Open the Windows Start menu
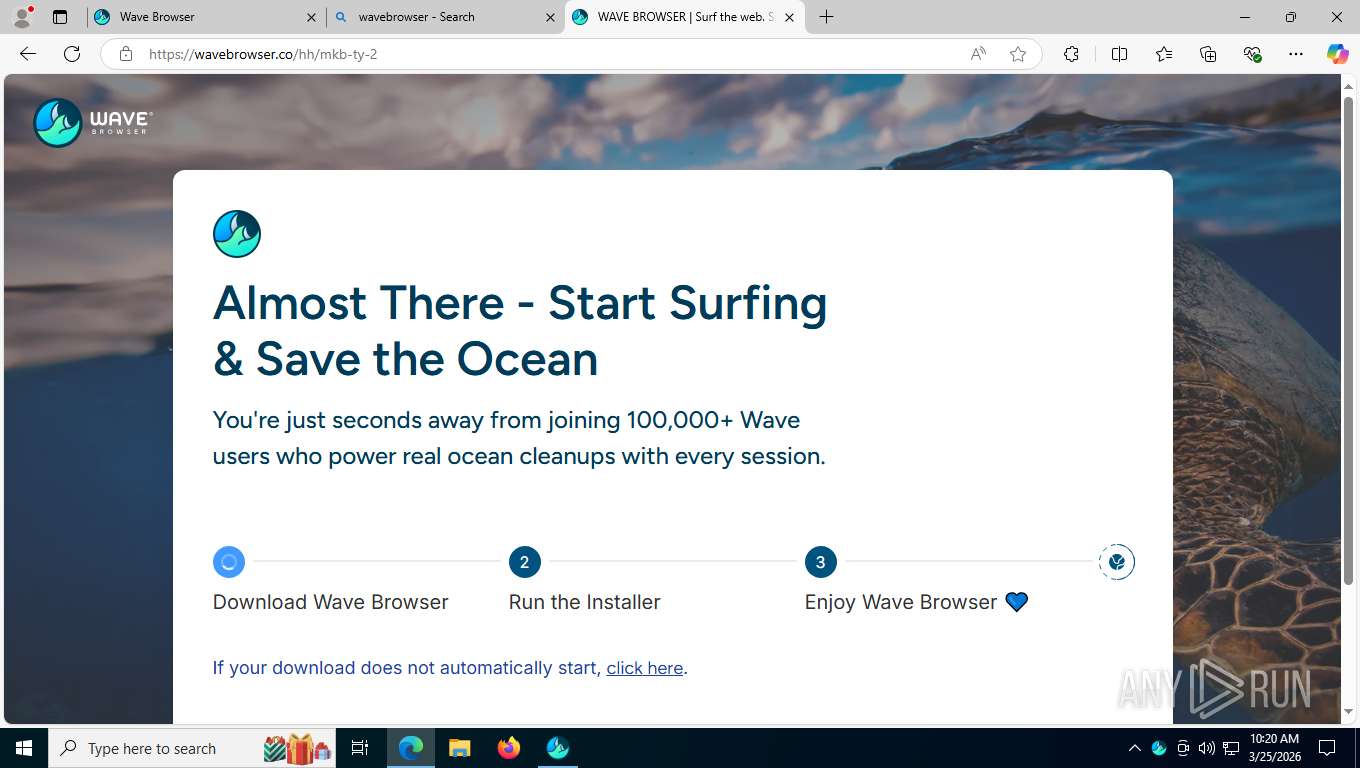This screenshot has height=768, width=1360. click(24, 748)
